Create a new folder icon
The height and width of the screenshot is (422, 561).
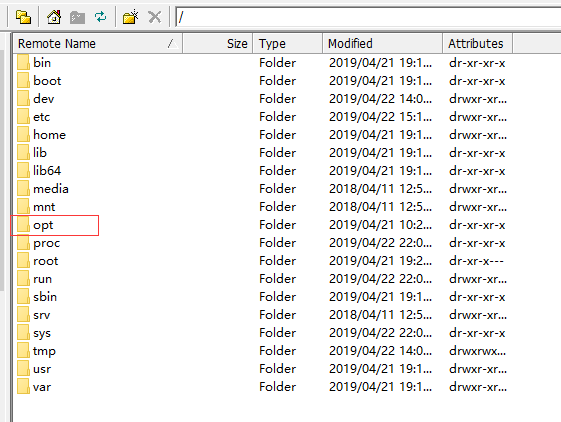(x=131, y=17)
